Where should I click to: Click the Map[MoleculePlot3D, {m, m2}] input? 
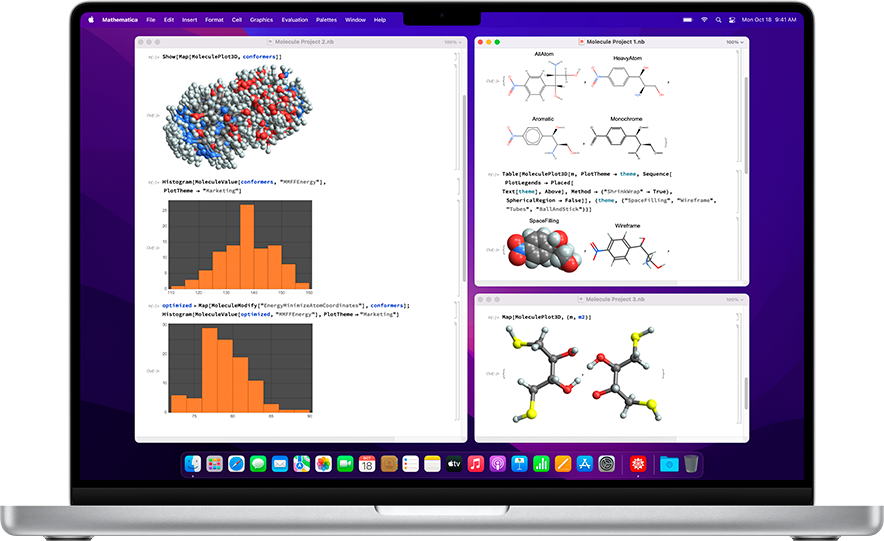click(547, 317)
